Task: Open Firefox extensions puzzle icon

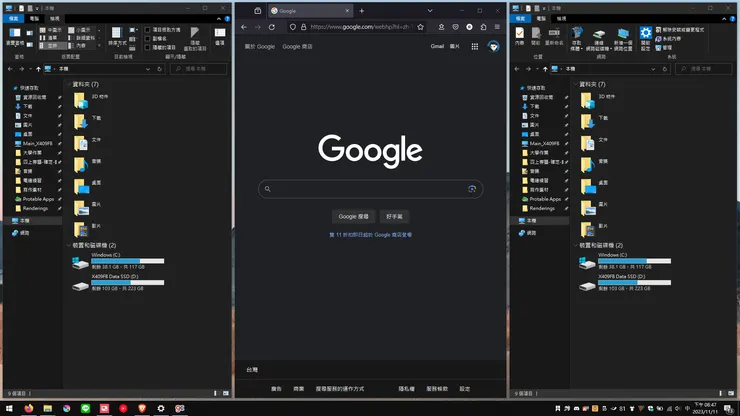Action: (x=483, y=27)
